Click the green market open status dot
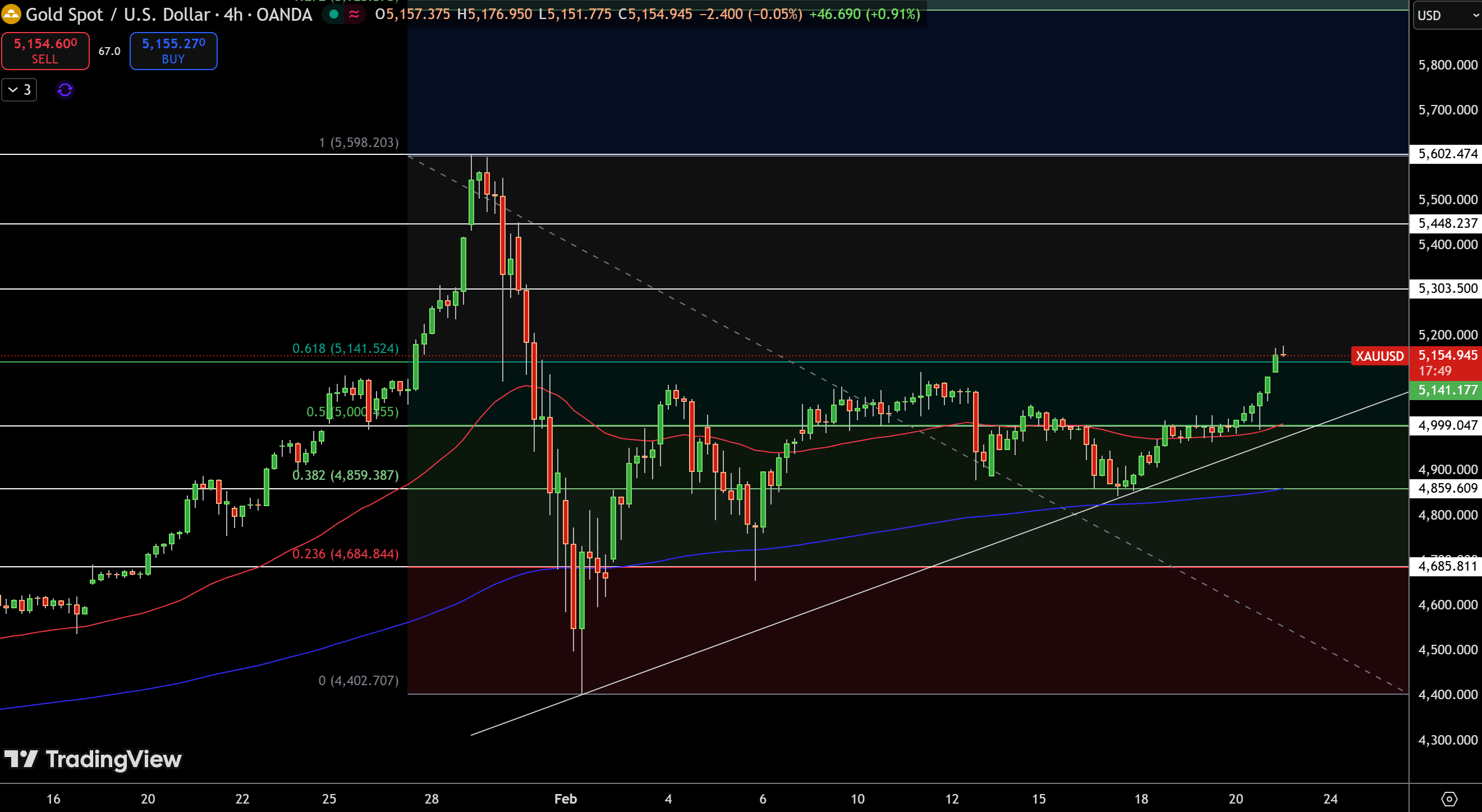Viewport: 1482px width, 812px height. 333,15
